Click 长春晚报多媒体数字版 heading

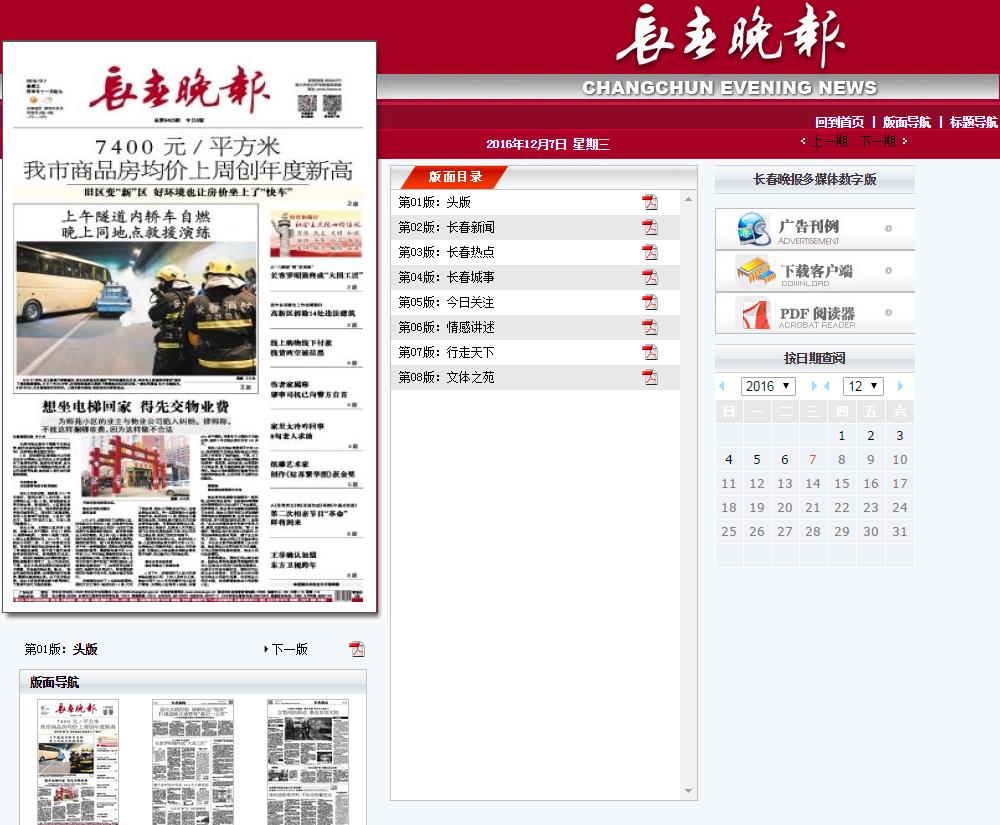pos(815,179)
